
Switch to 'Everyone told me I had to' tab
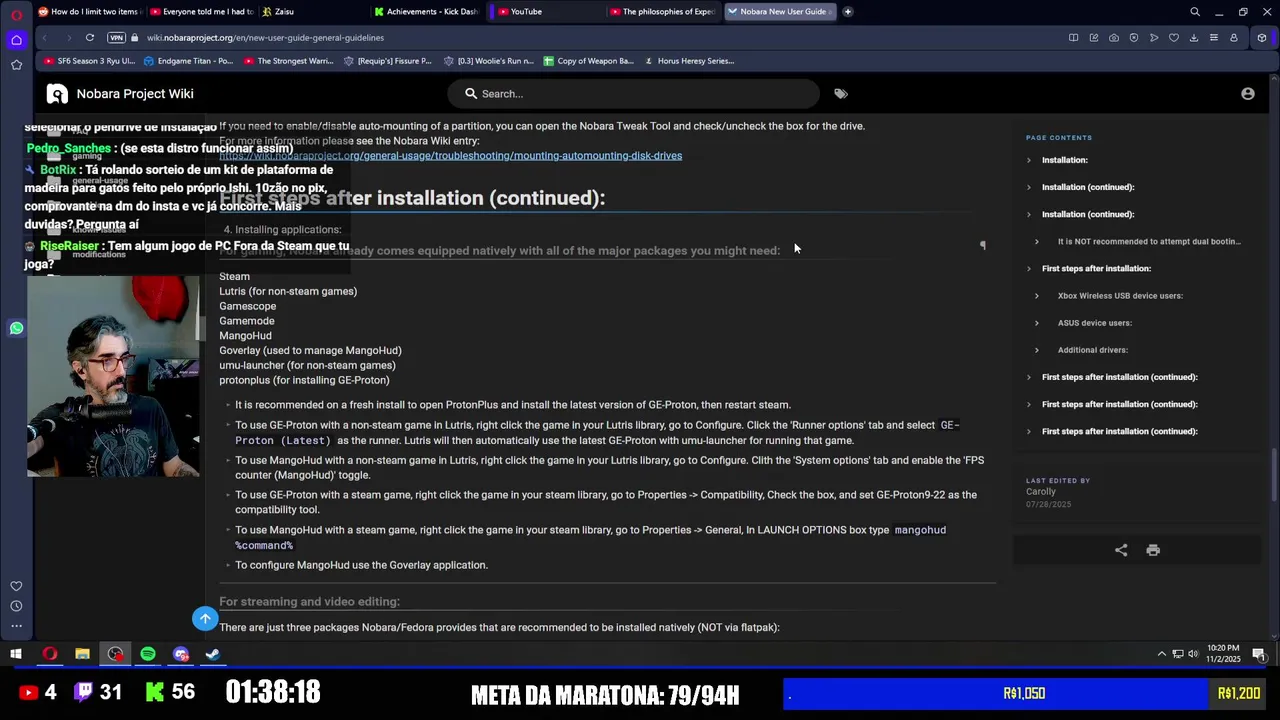pyautogui.click(x=201, y=12)
